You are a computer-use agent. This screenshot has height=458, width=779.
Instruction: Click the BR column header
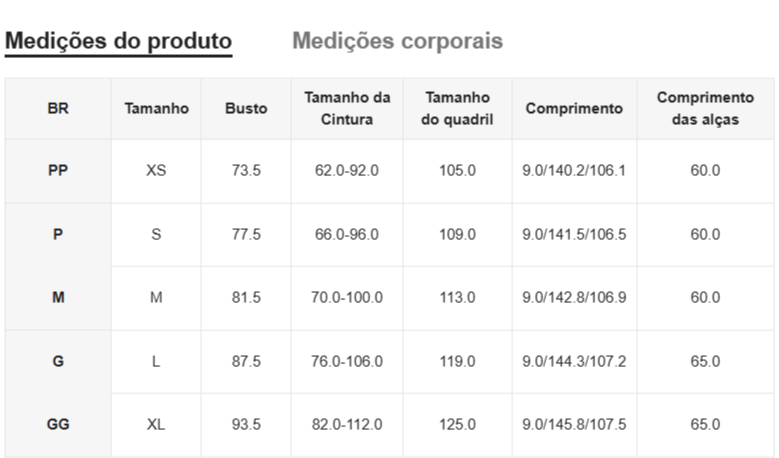point(58,109)
